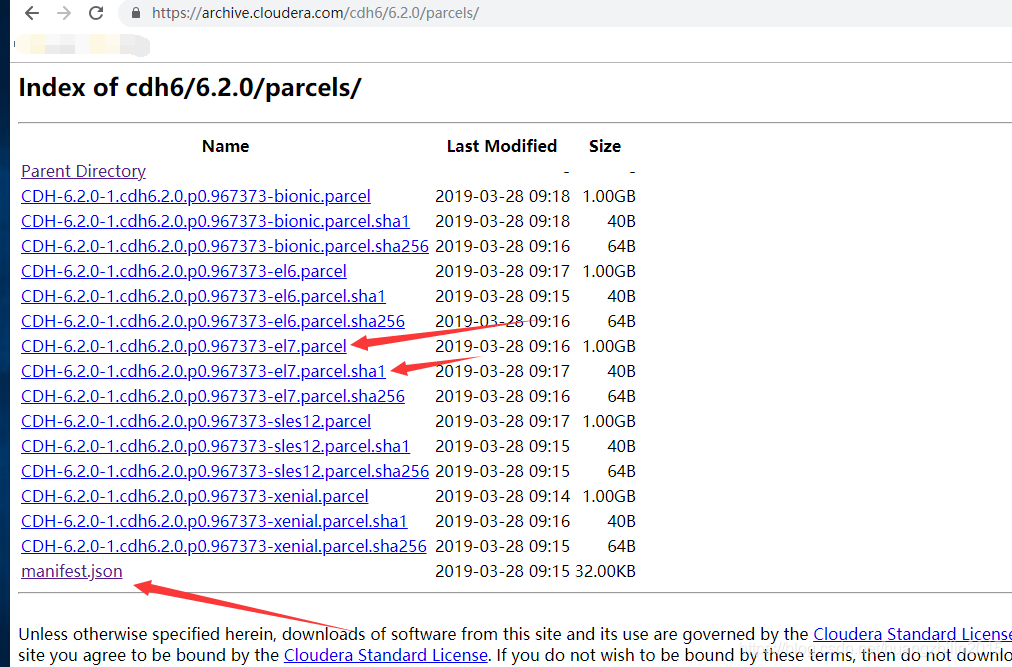Open the manifest.json link

(x=72, y=571)
